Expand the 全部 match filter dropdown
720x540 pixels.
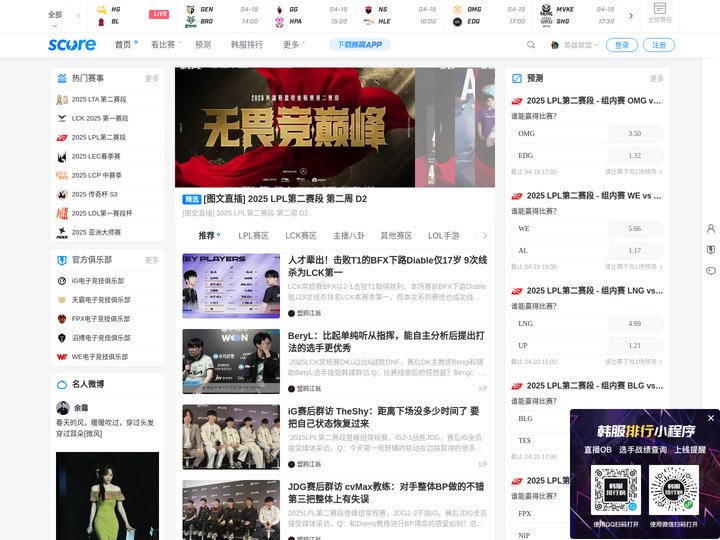click(55, 19)
